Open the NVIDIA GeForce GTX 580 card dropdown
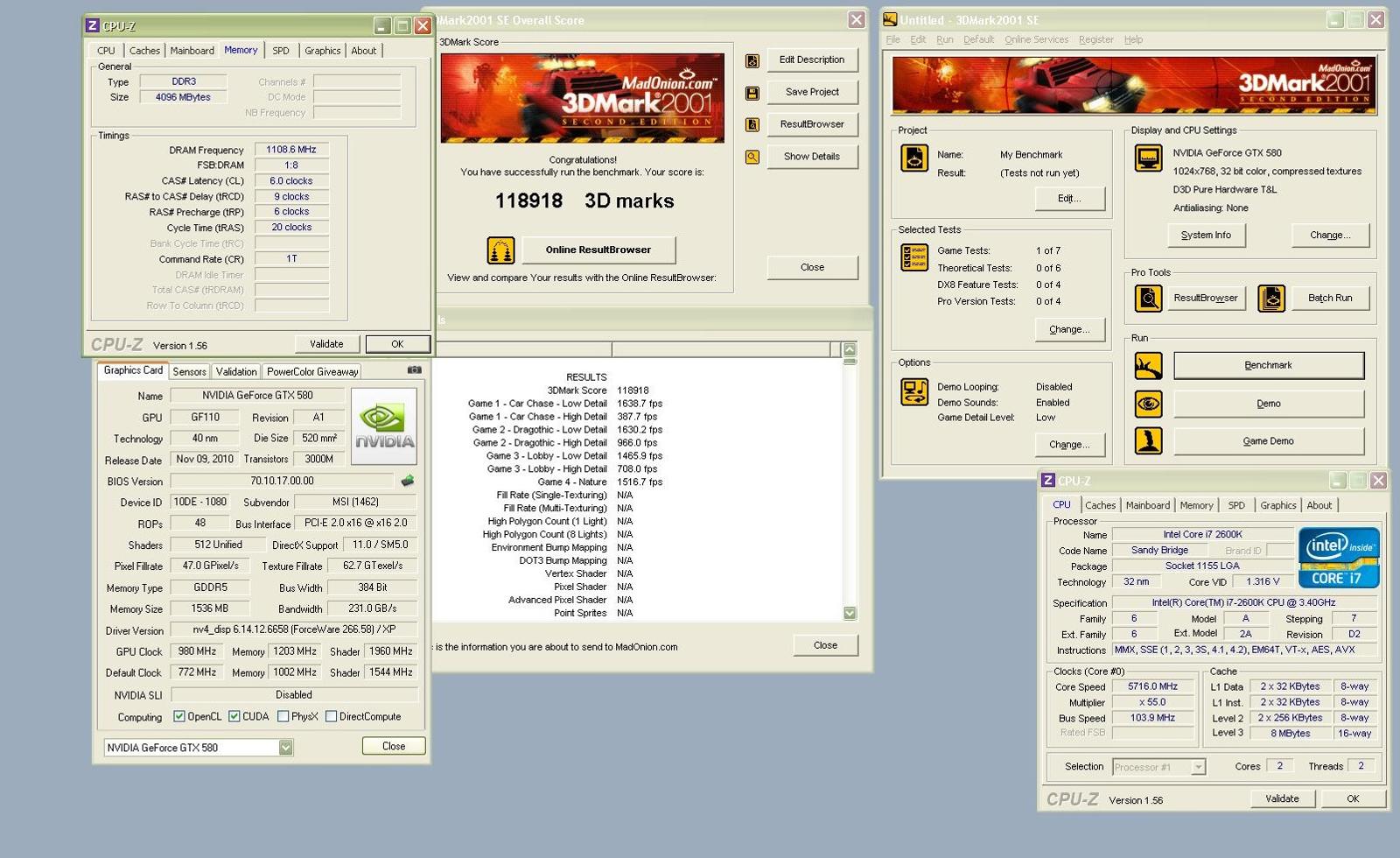 pyautogui.click(x=285, y=748)
